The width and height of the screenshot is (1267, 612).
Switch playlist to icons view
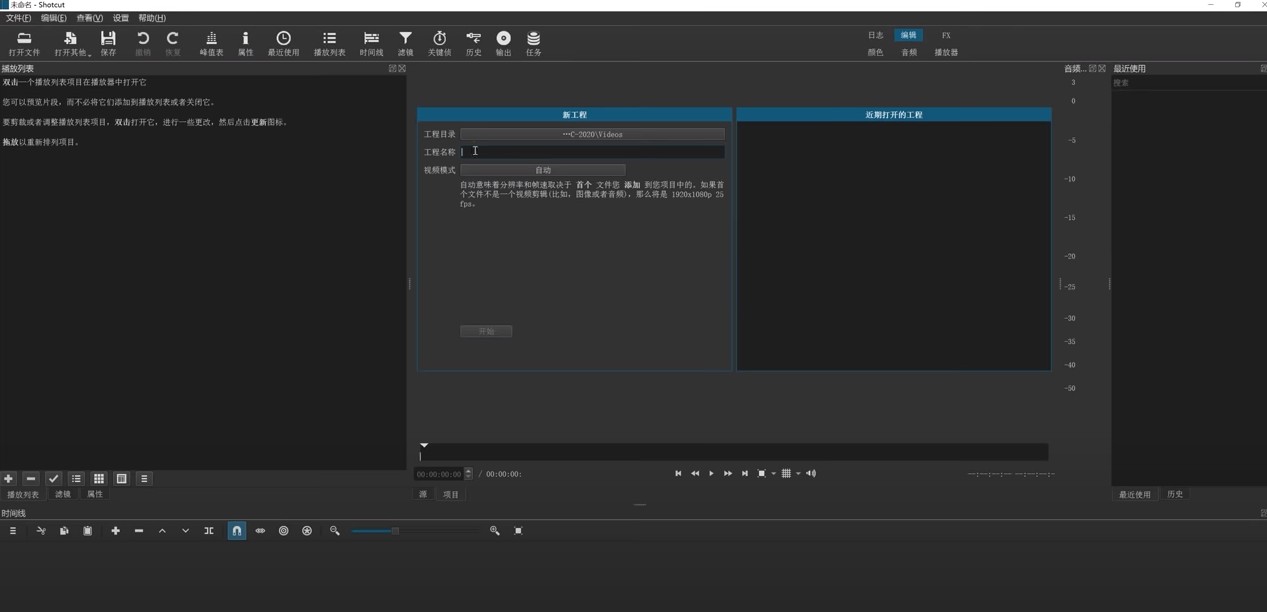(x=122, y=479)
